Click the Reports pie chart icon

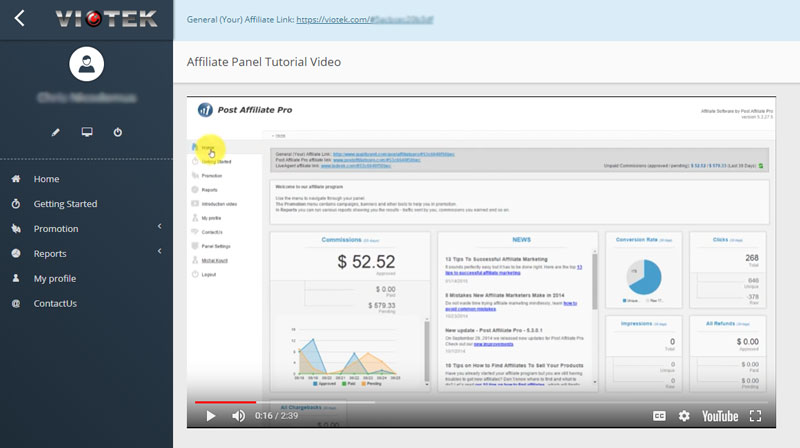16,254
